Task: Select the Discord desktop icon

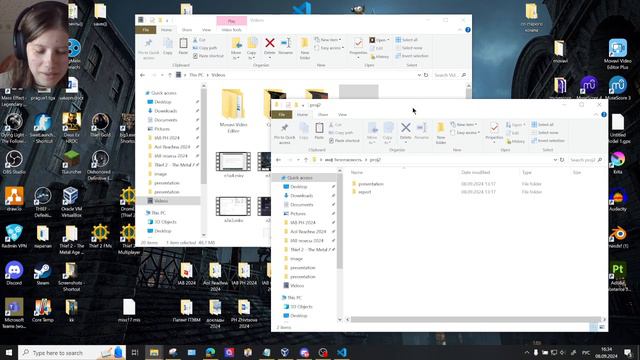Action: coord(14,273)
